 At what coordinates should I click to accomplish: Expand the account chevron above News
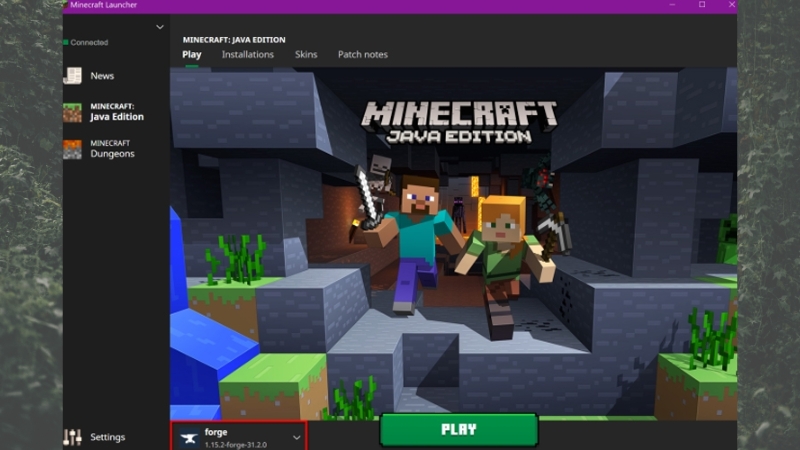[x=160, y=27]
